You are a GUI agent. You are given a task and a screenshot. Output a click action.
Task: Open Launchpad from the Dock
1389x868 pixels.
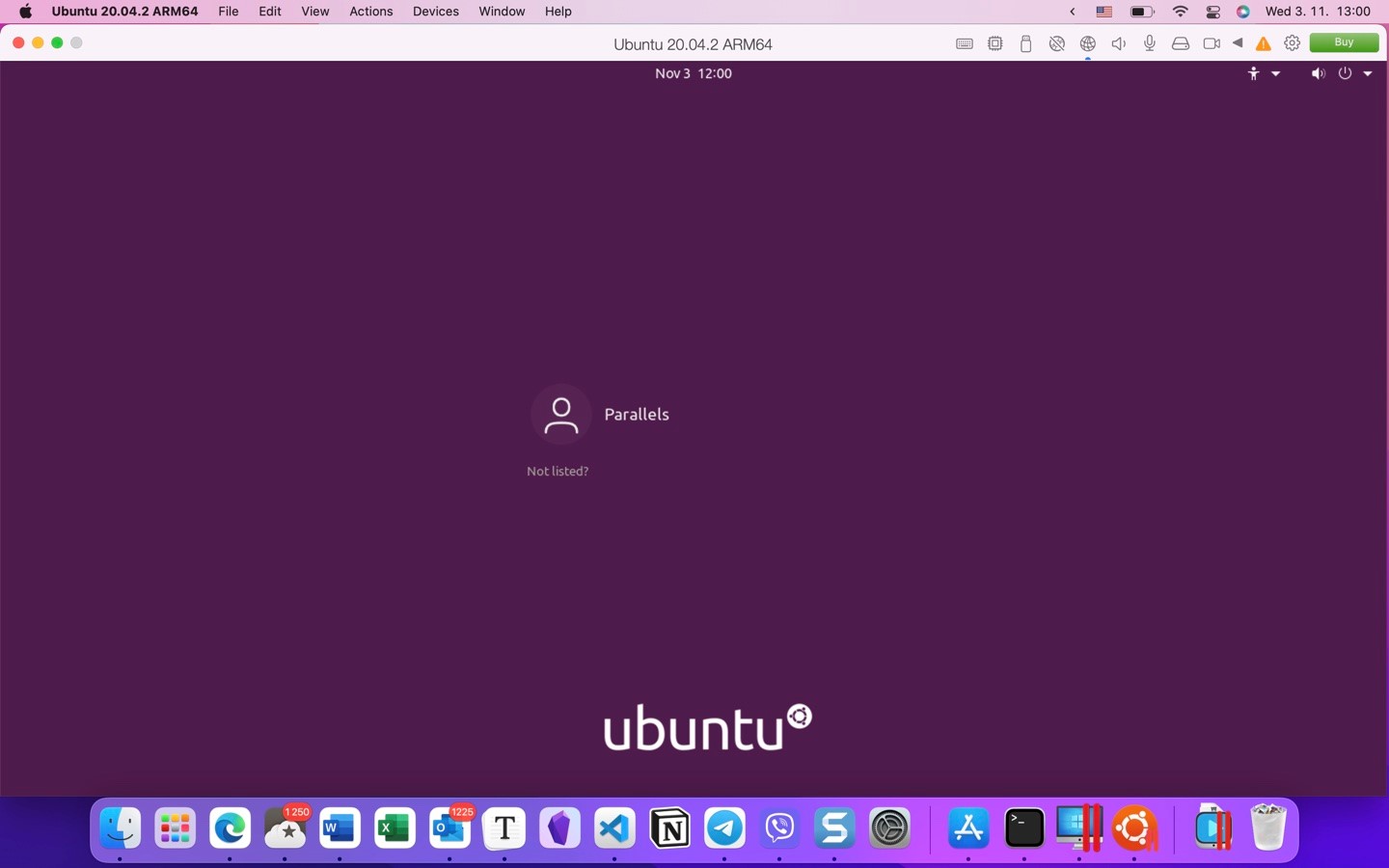176,827
